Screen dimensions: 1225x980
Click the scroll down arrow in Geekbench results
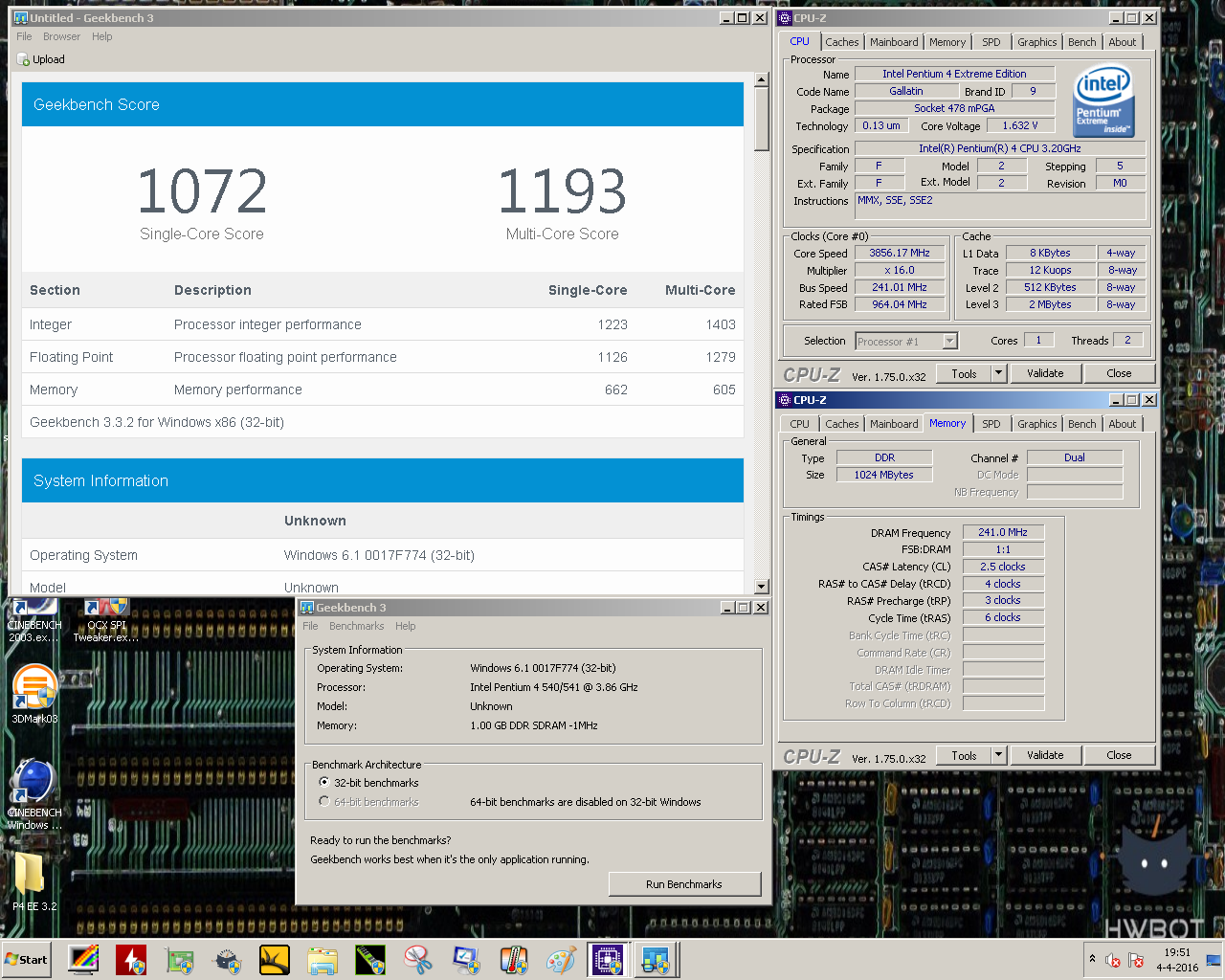click(762, 587)
